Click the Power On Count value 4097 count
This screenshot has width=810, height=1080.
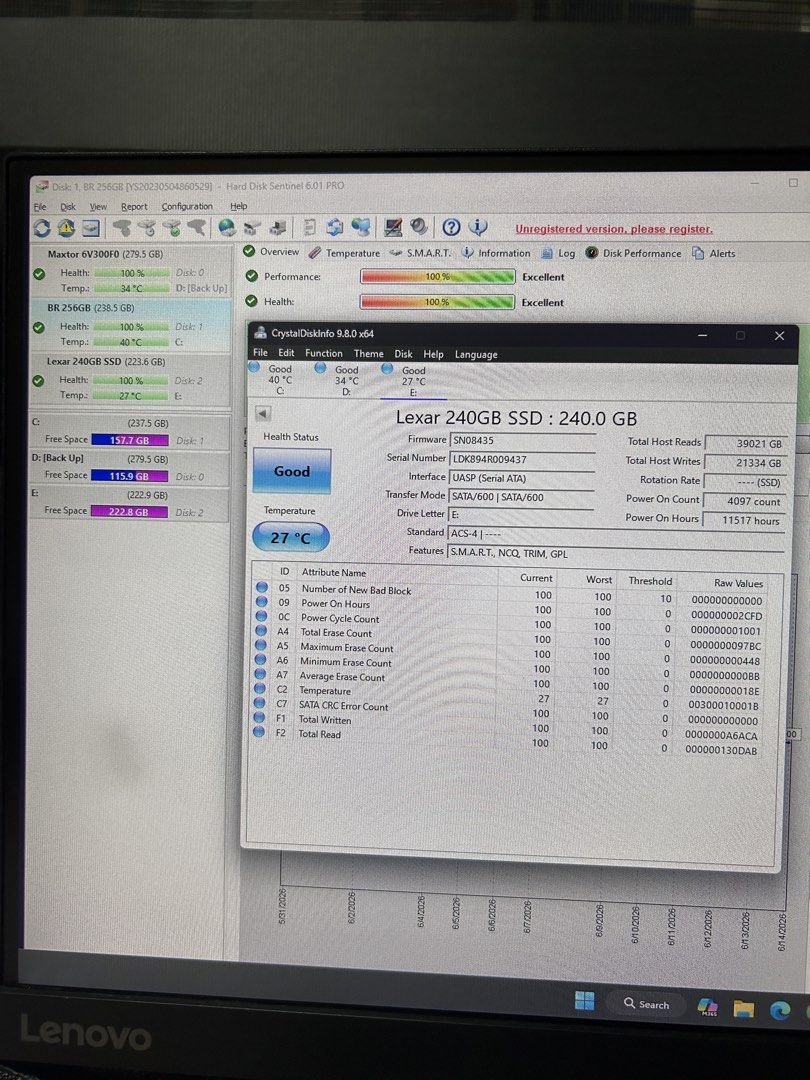point(745,501)
